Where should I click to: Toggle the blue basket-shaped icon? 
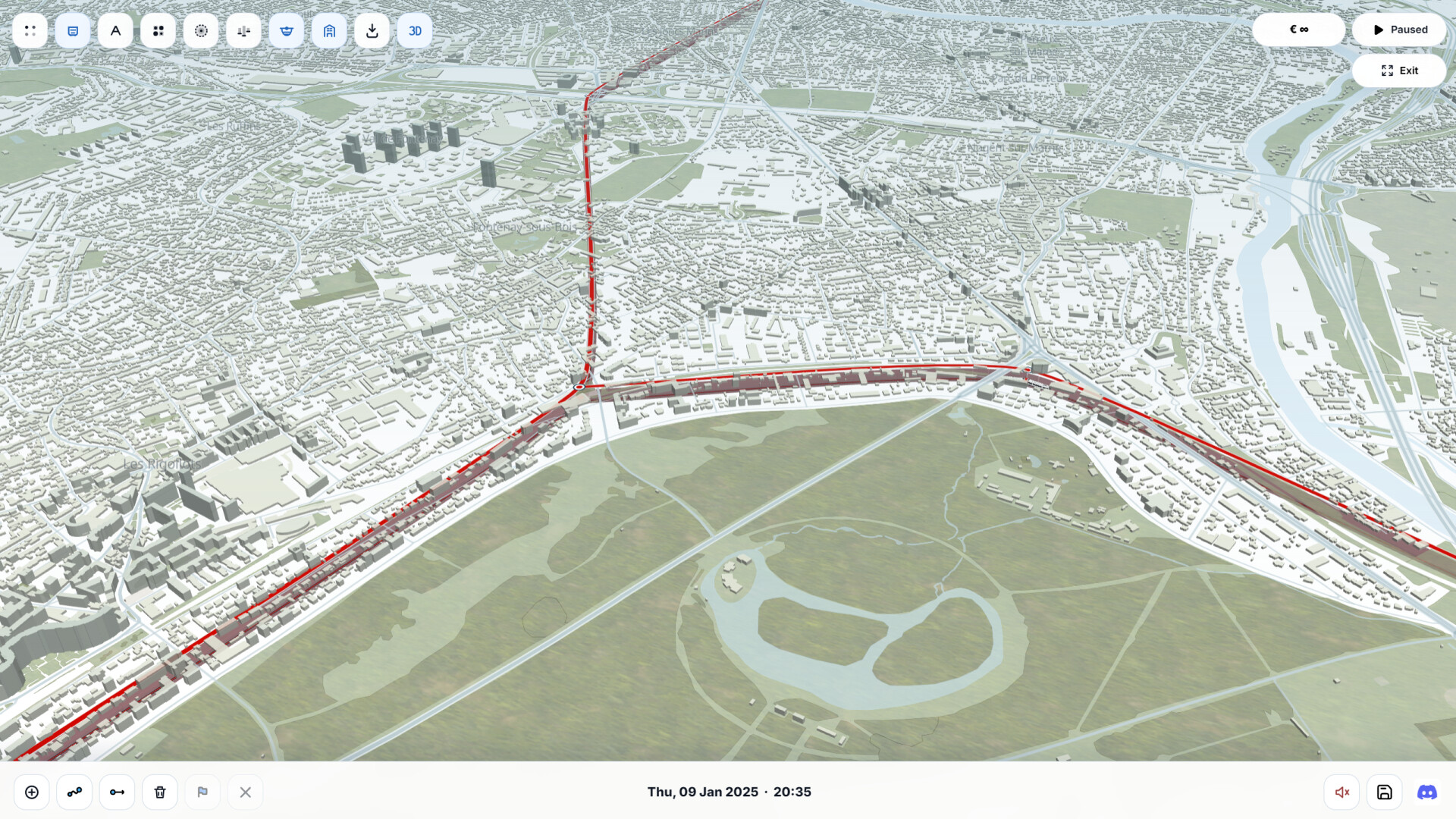coord(287,31)
